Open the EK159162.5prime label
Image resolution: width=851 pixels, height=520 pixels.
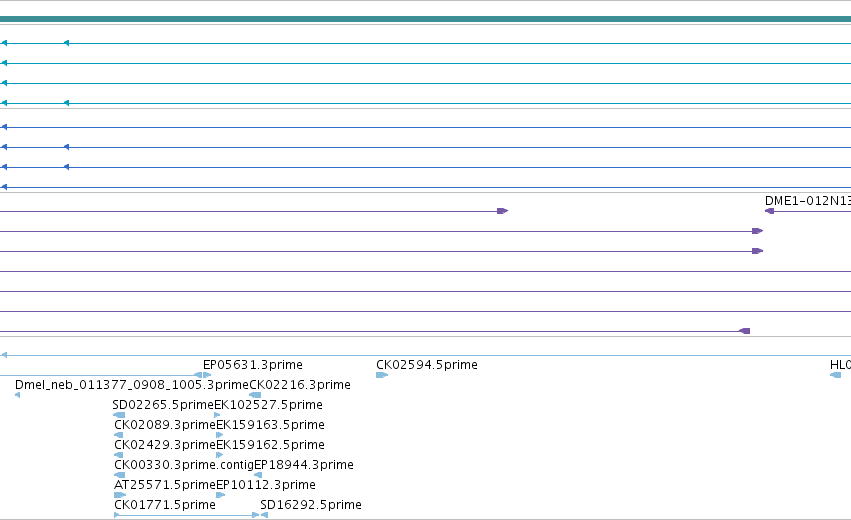pos(270,445)
